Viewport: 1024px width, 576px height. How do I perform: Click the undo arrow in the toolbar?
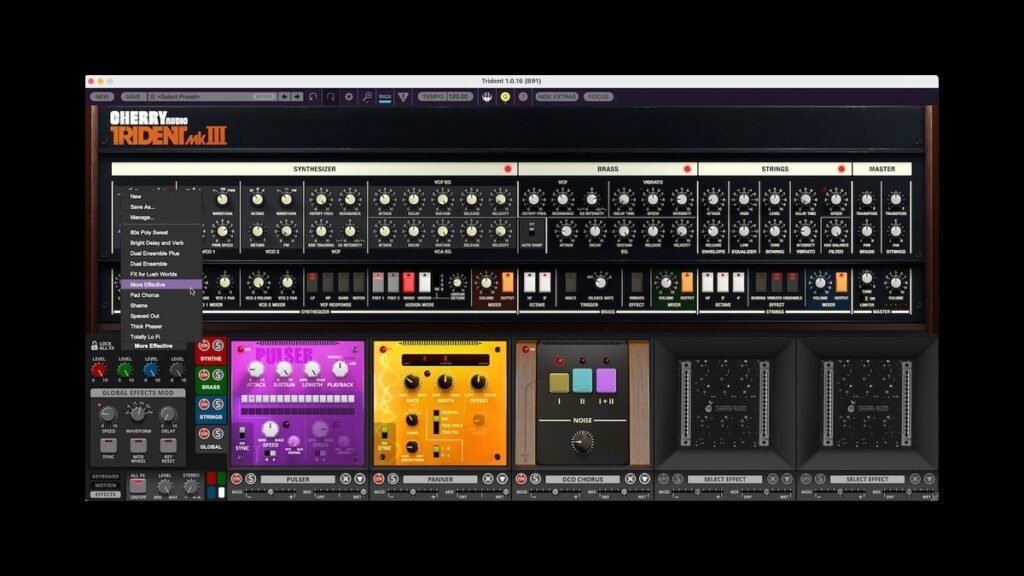pyautogui.click(x=312, y=97)
